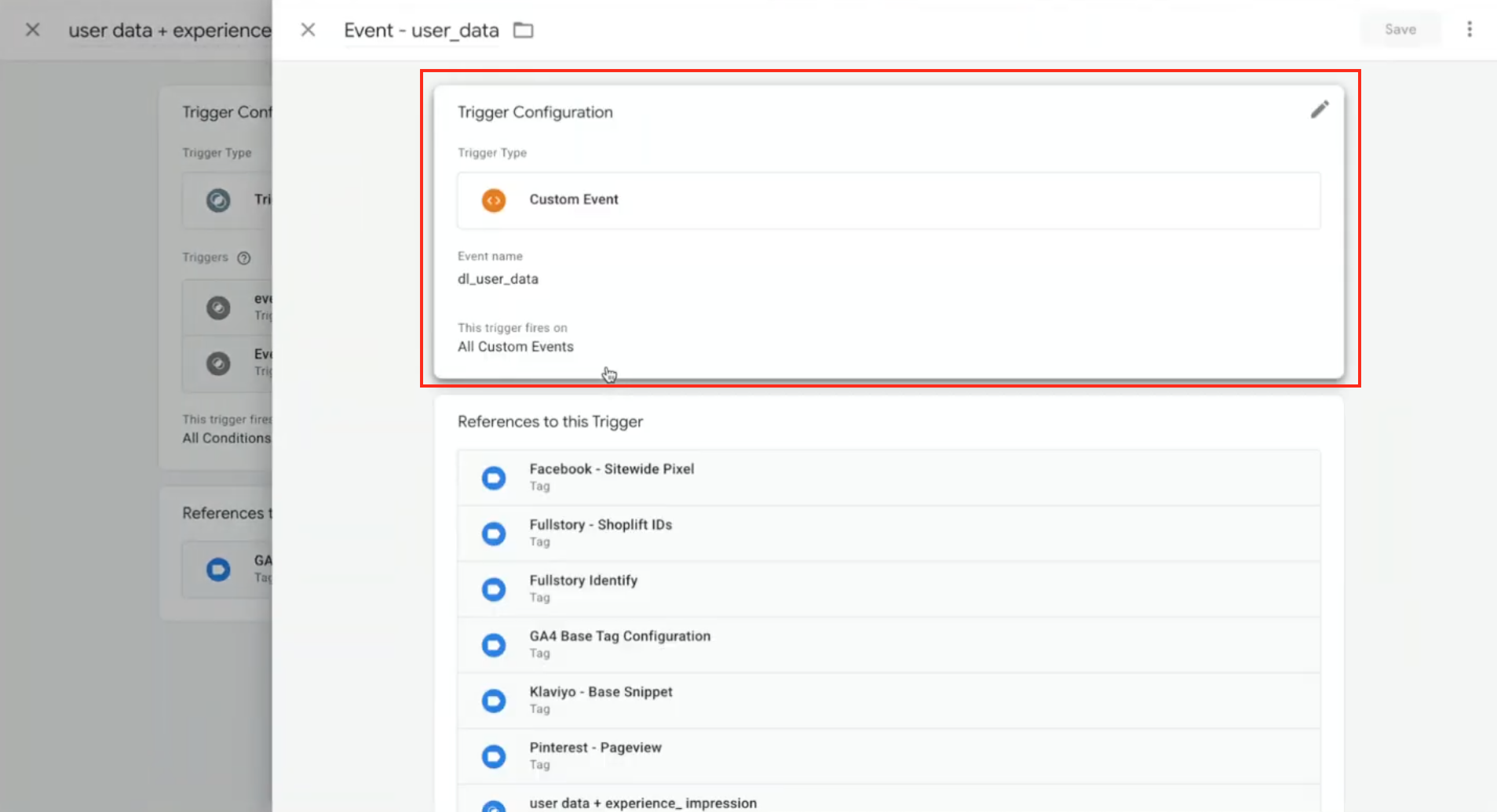
Task: Open the three-dot more options menu
Action: 1470,30
